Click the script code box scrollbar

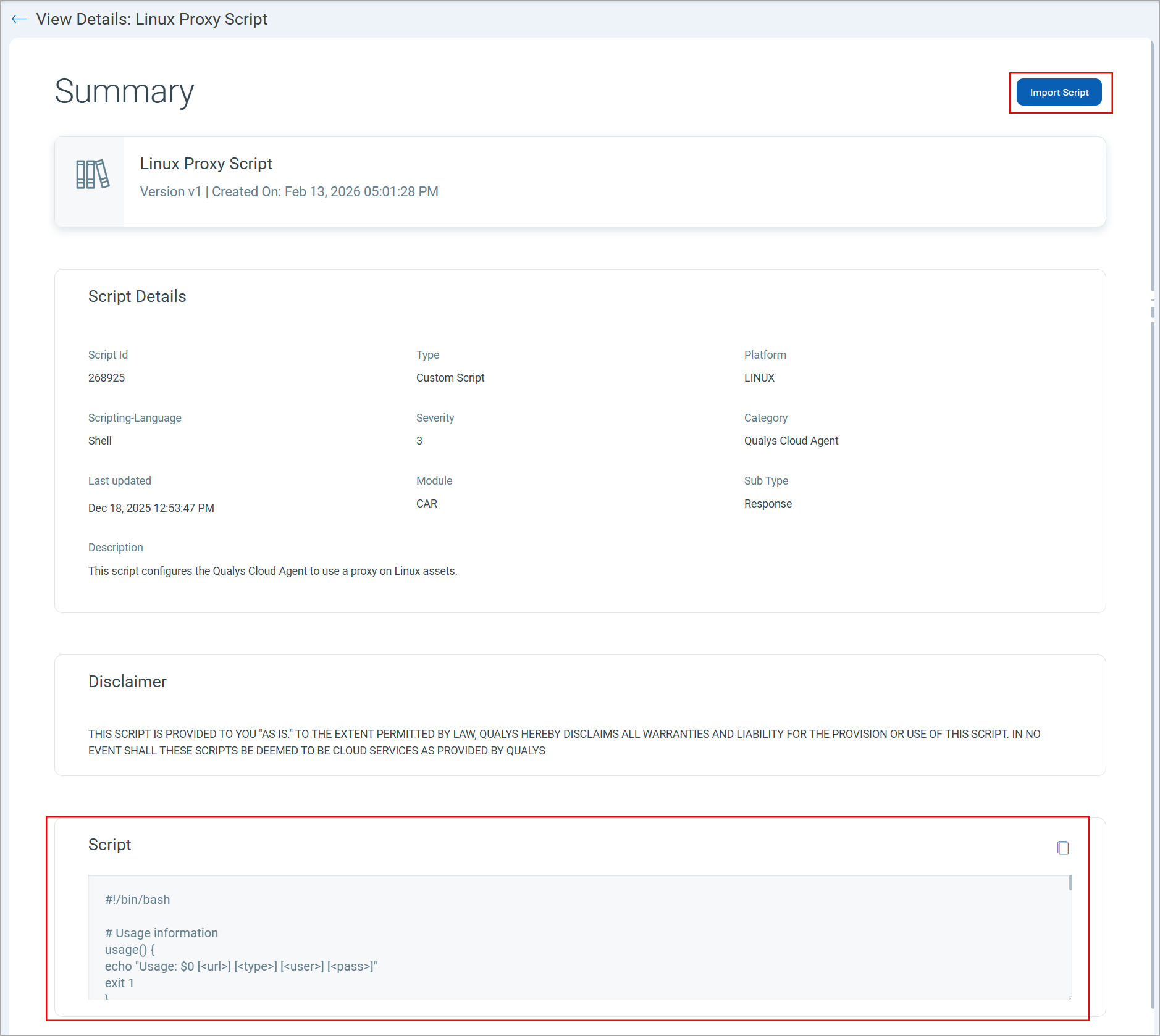click(1070, 884)
